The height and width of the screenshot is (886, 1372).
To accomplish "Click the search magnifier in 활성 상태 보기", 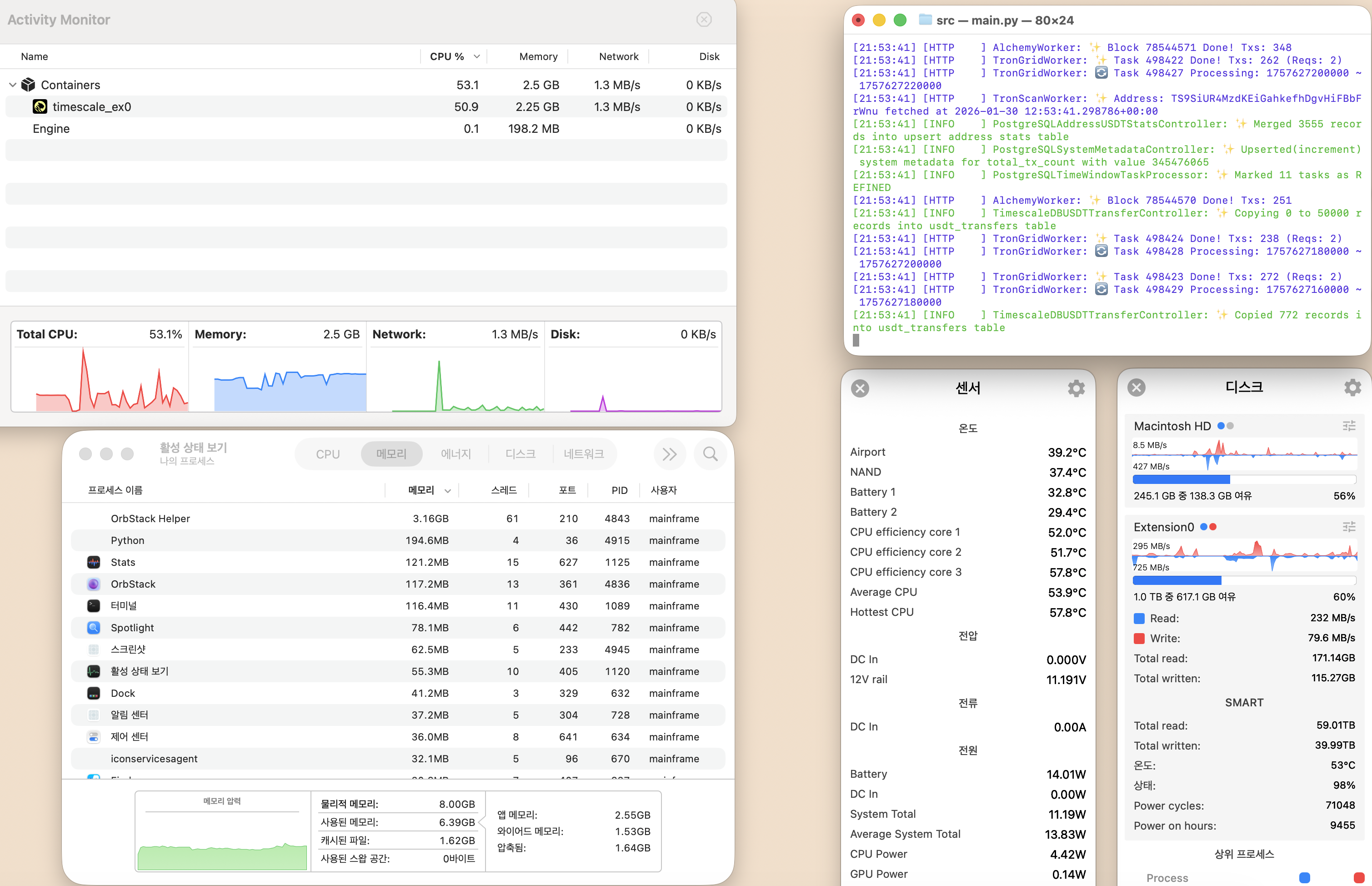I will [710, 454].
